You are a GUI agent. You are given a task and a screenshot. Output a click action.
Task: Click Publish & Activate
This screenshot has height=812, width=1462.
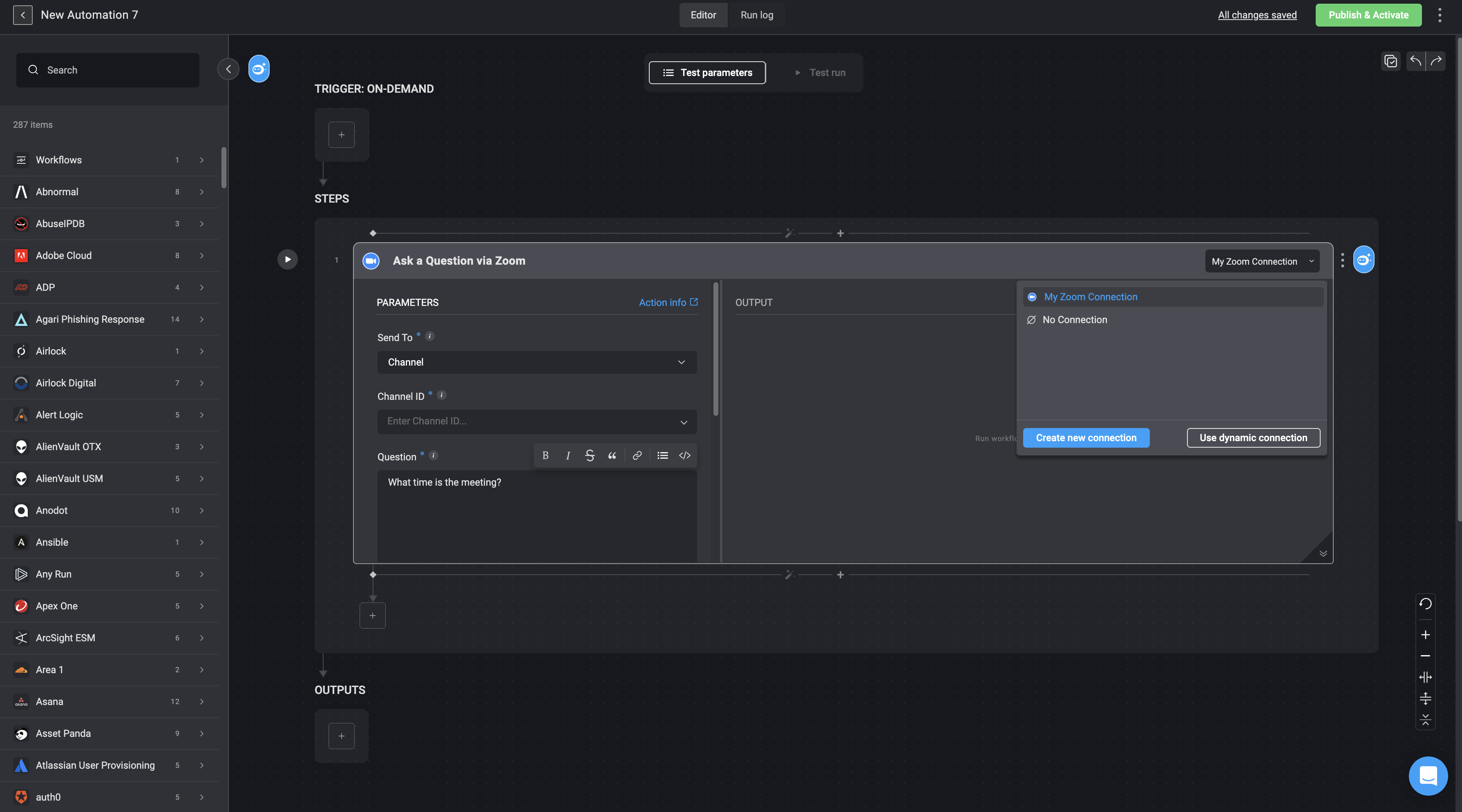pos(1368,15)
